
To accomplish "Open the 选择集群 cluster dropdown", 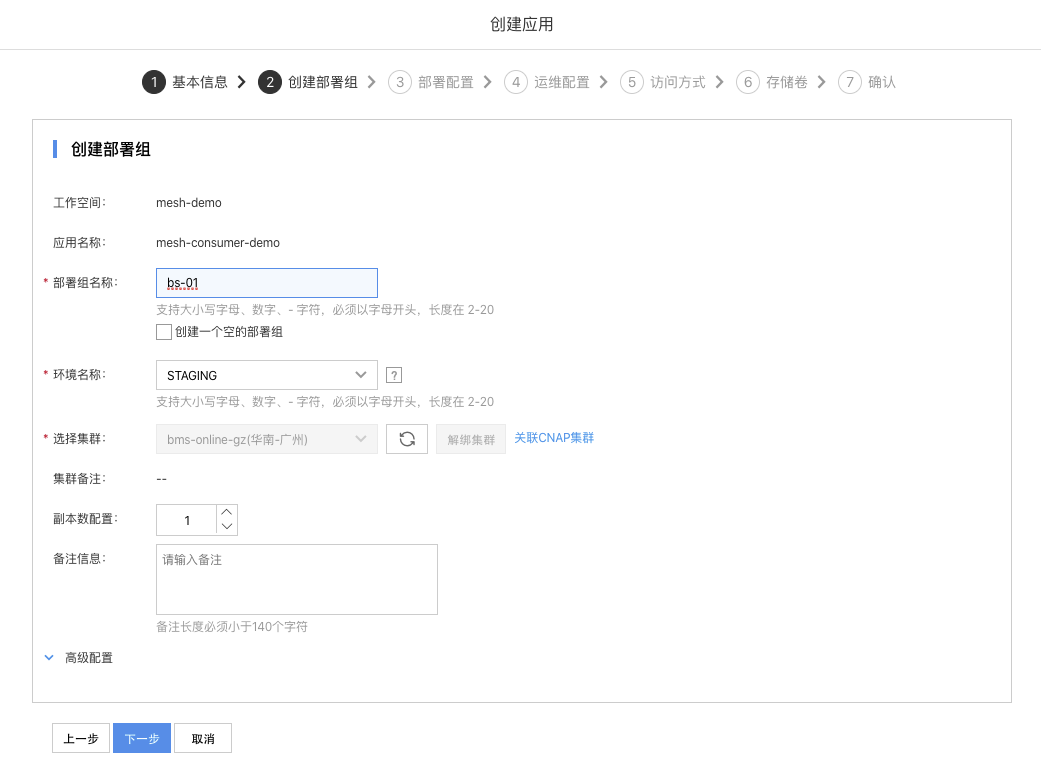I will click(266, 439).
